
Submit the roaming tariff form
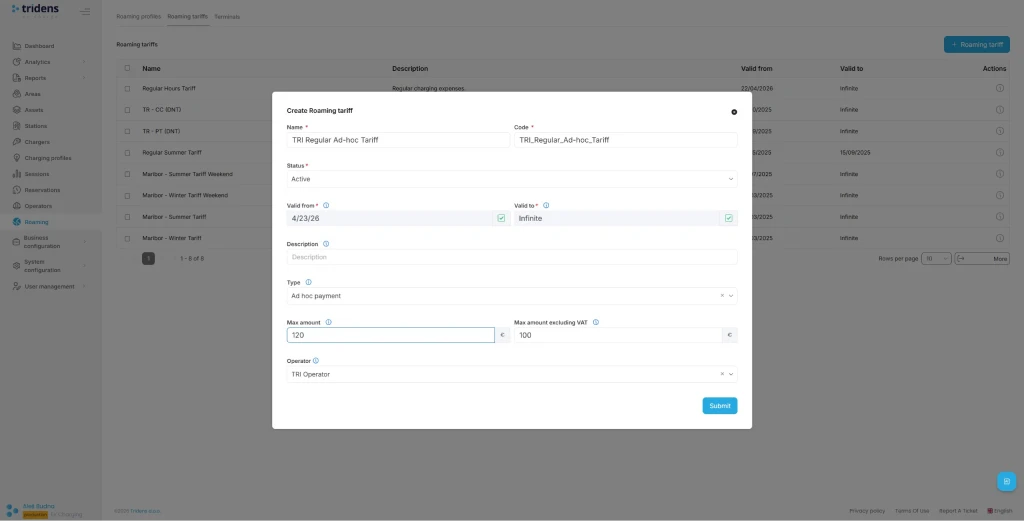[x=719, y=406]
